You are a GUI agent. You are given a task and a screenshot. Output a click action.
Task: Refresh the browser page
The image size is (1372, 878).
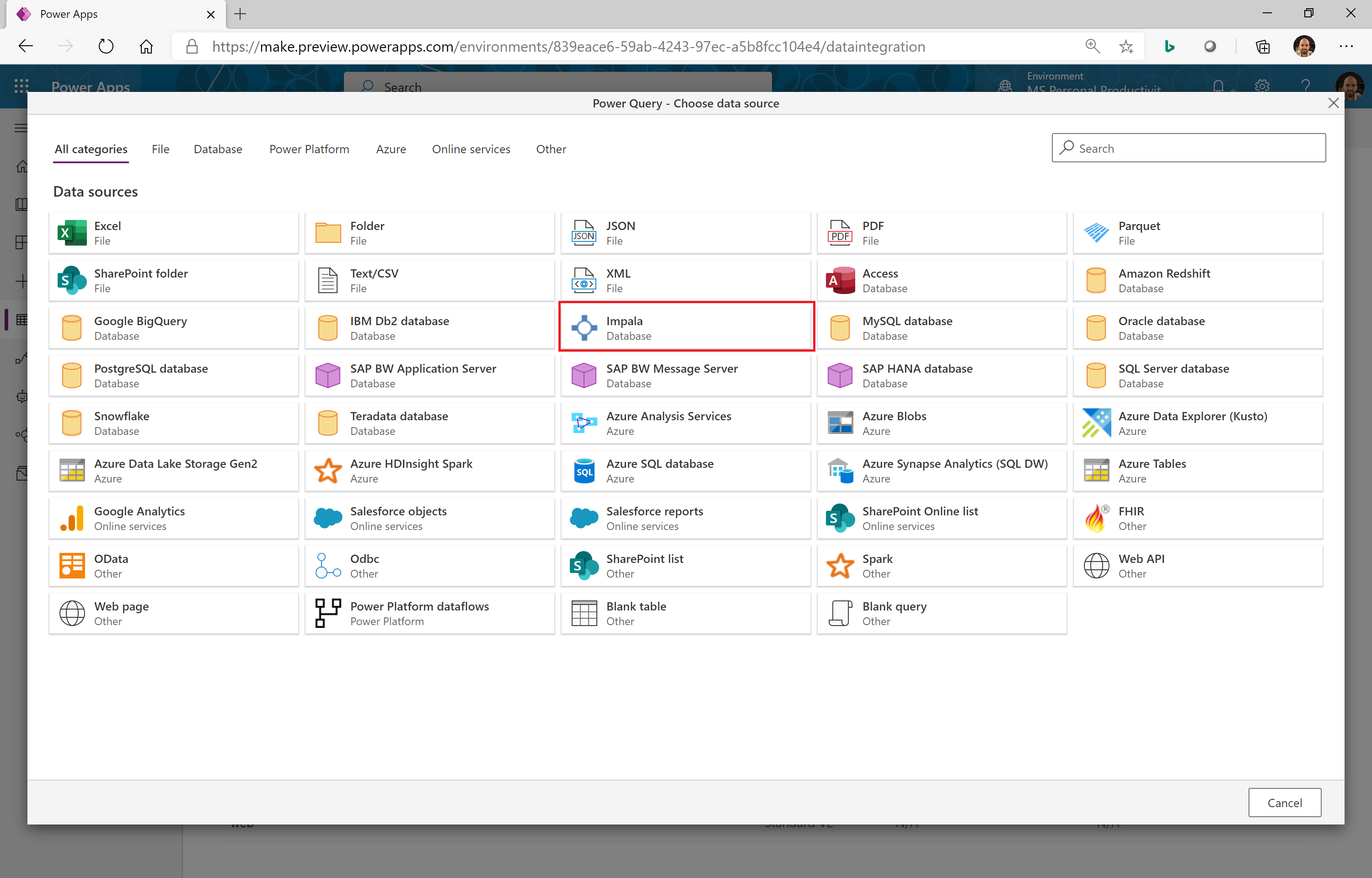(106, 46)
